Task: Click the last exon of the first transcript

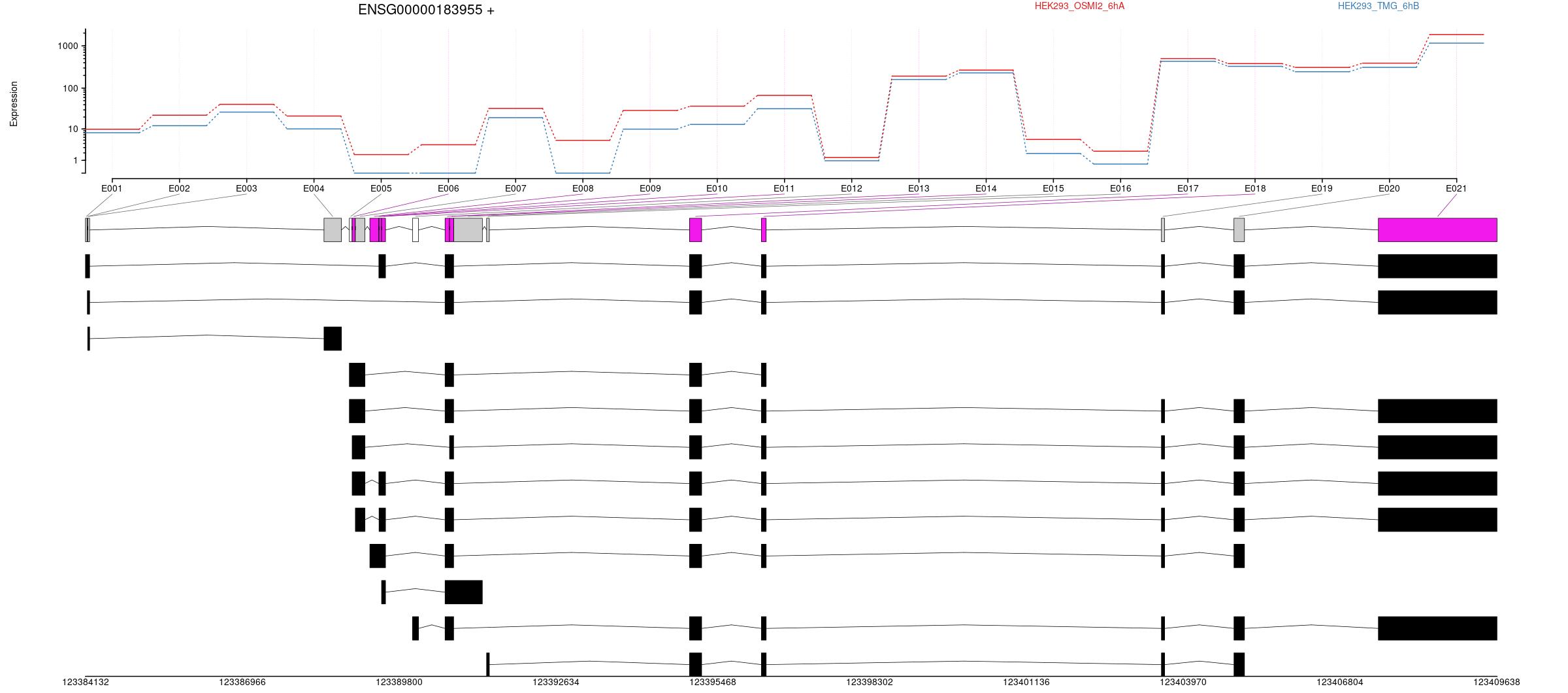Action: coord(1437,266)
